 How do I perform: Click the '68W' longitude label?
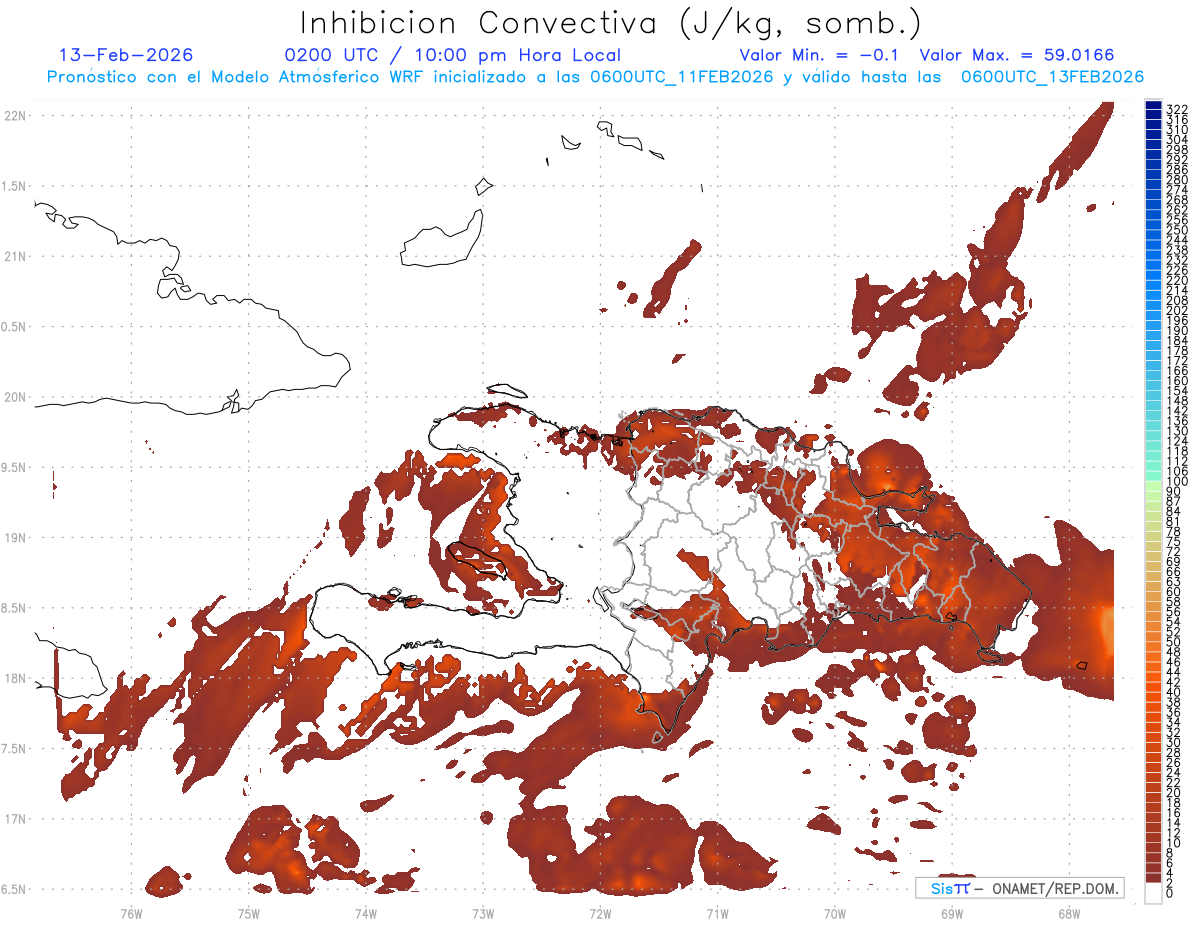1069,913
